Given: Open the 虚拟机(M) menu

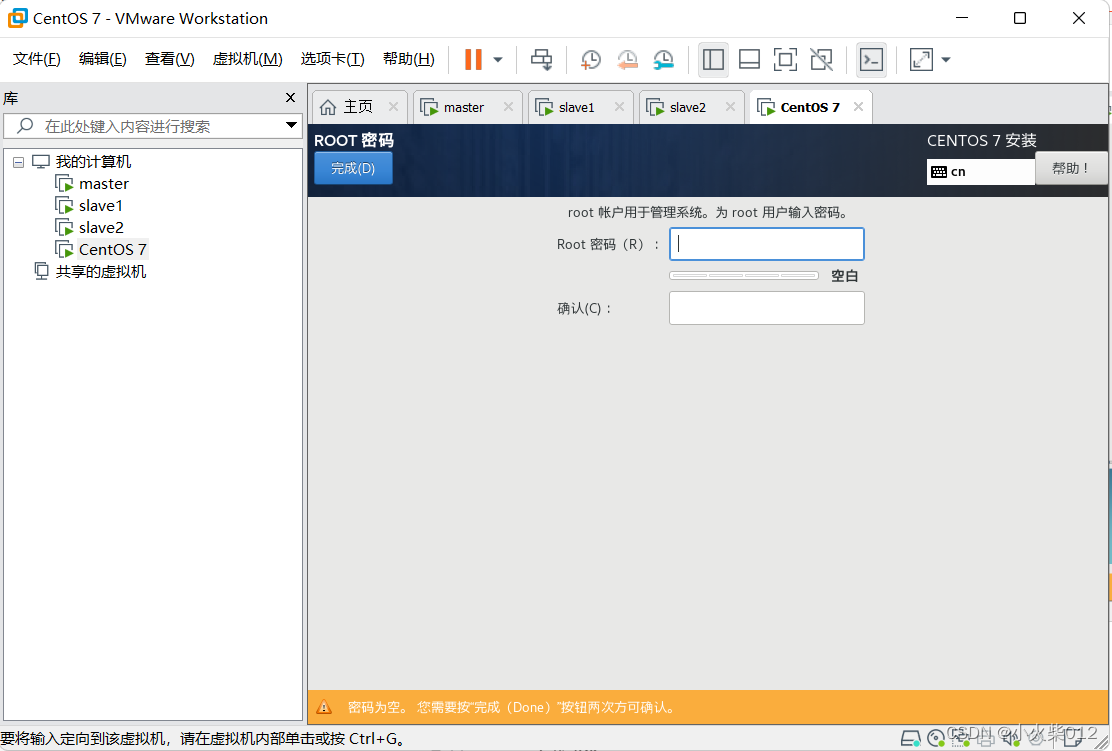Looking at the screenshot, I should pos(248,59).
